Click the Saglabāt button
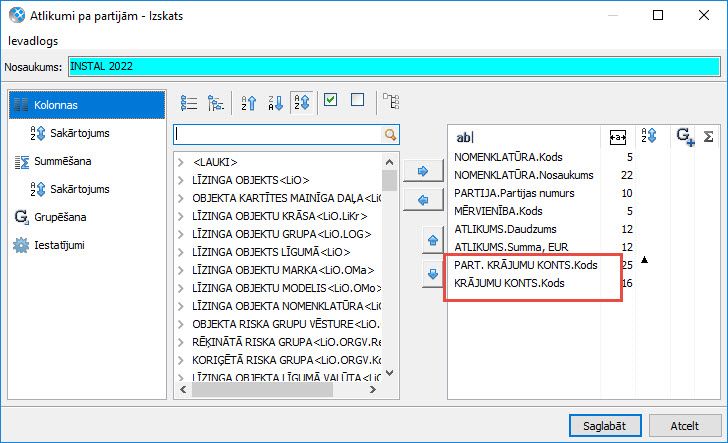 604,426
